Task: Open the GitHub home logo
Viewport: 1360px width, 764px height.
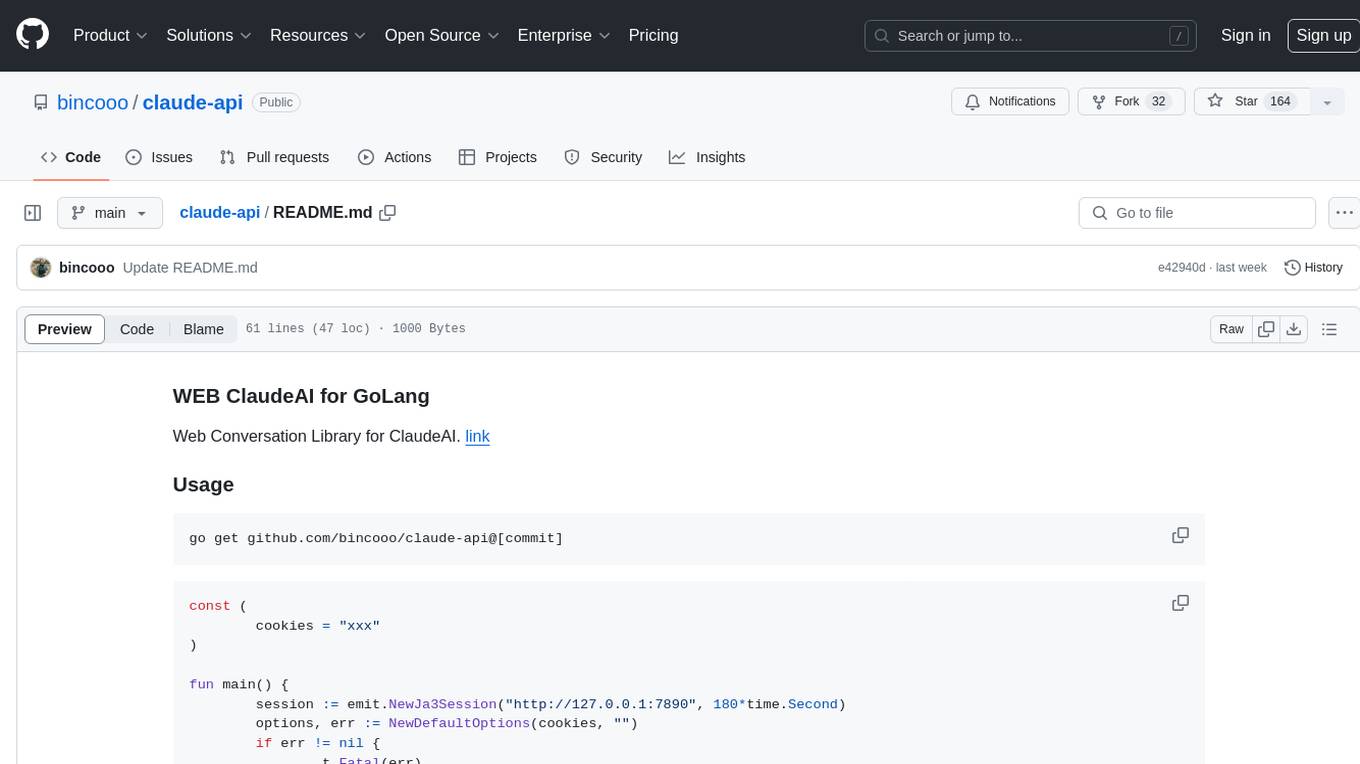Action: (x=32, y=35)
